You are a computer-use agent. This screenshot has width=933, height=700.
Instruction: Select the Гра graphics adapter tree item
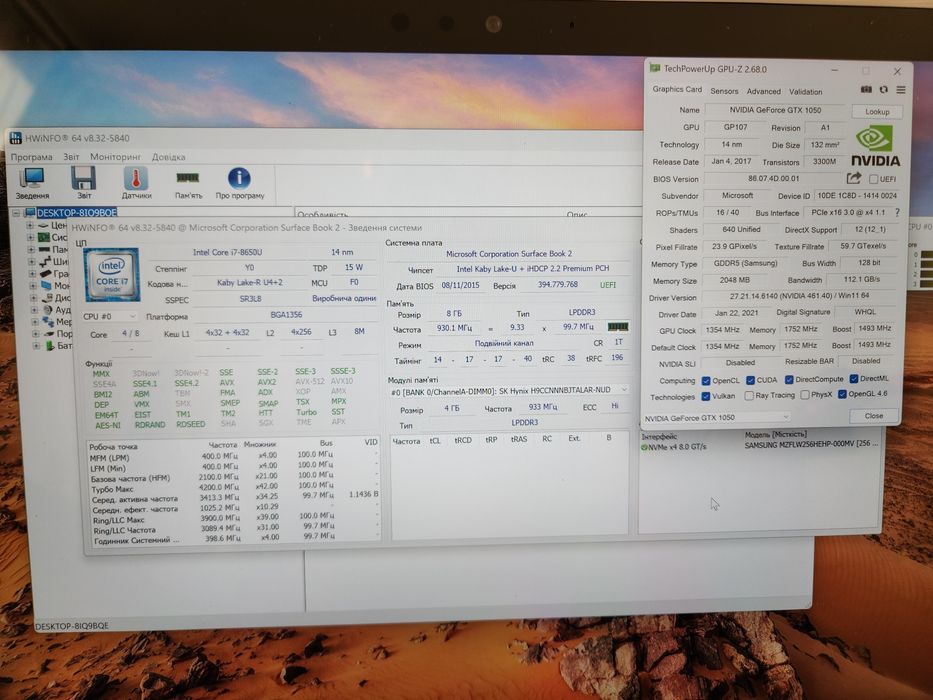pos(54,274)
